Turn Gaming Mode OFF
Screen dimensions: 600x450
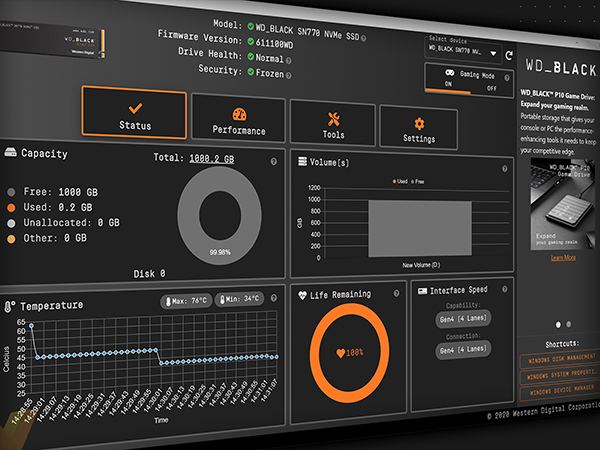[x=492, y=88]
